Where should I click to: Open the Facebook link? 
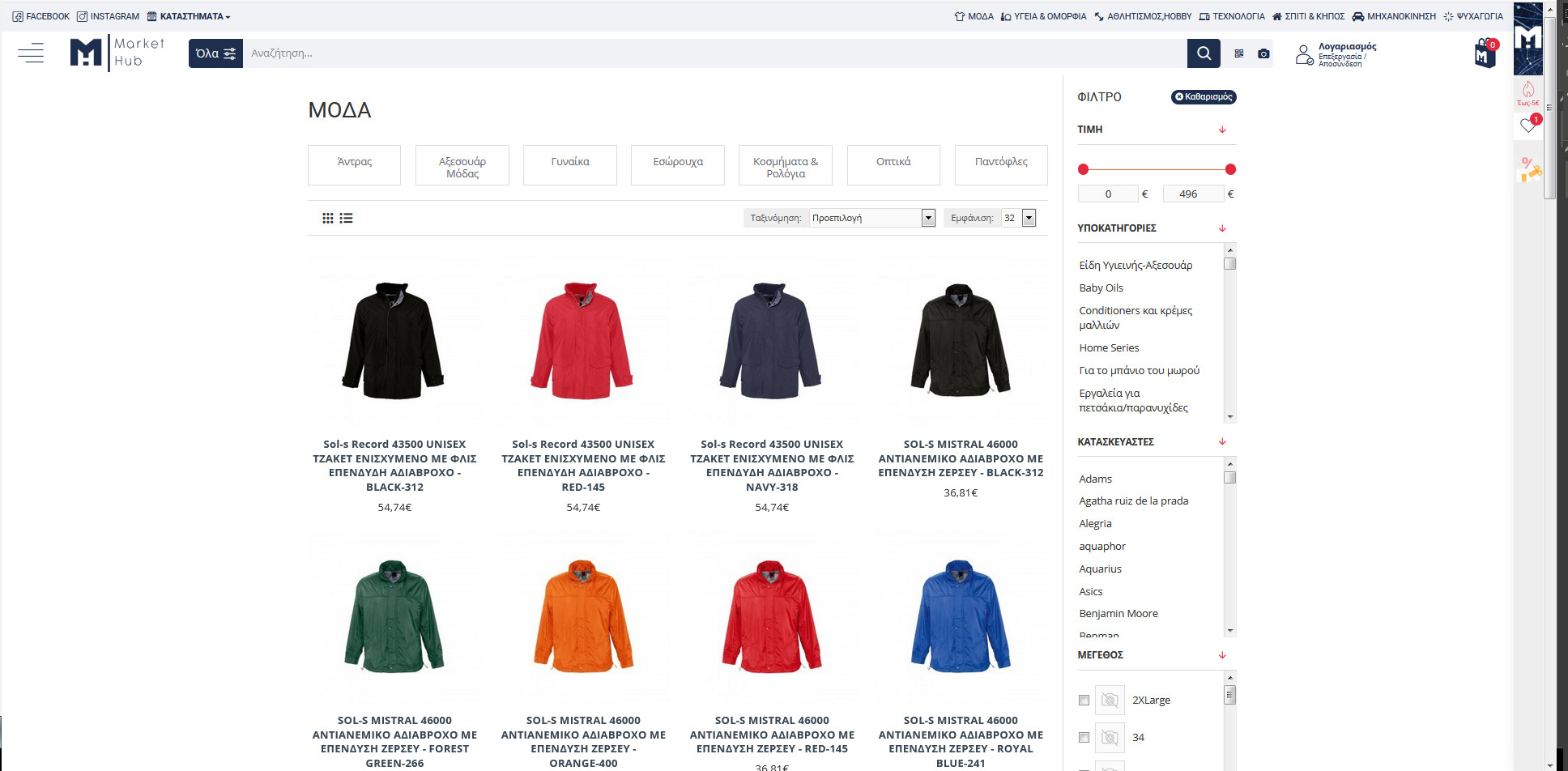(x=41, y=16)
